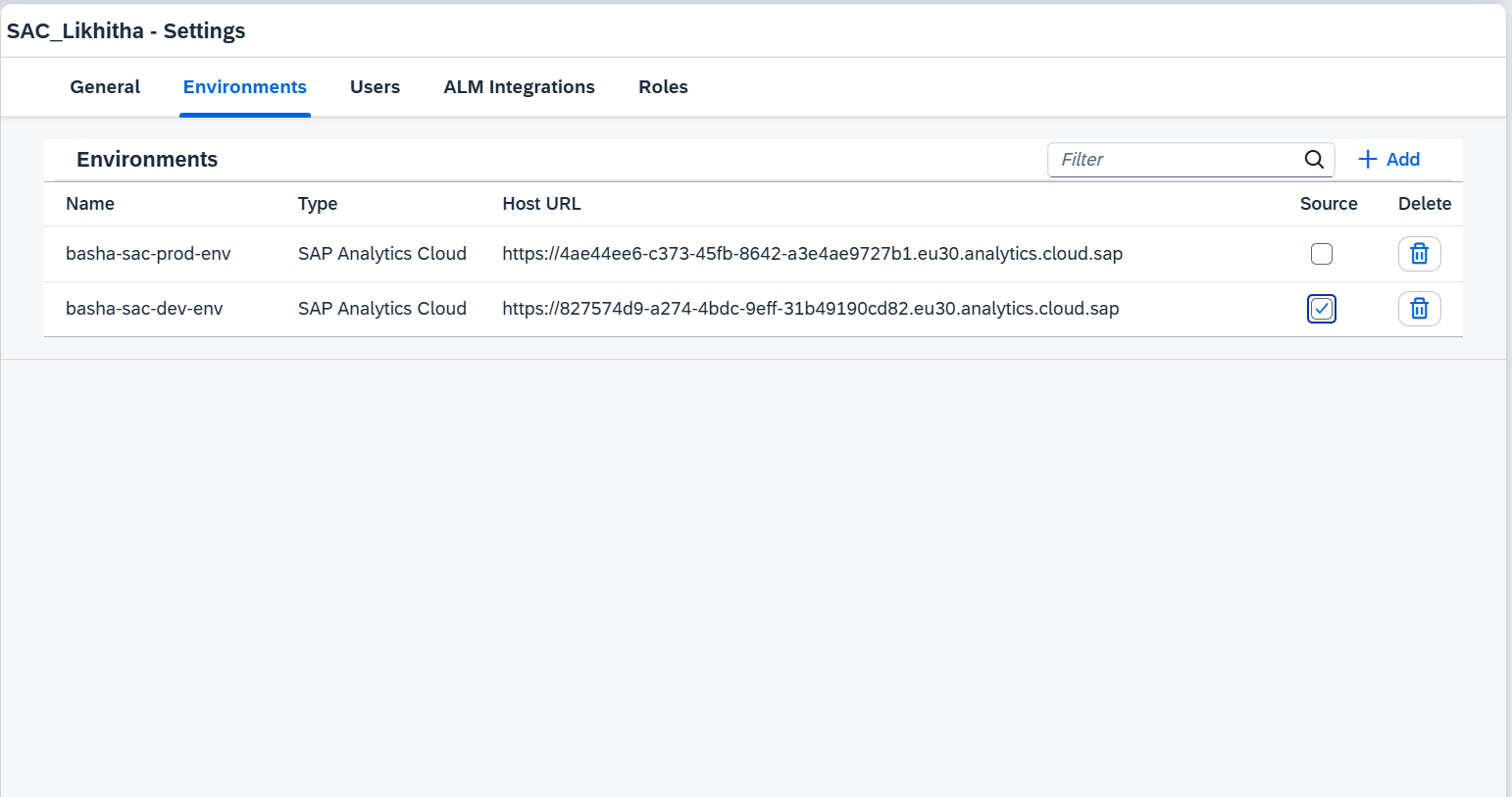1512x797 pixels.
Task: Click trash icon for basha-sac-dev-env row
Action: click(x=1419, y=309)
